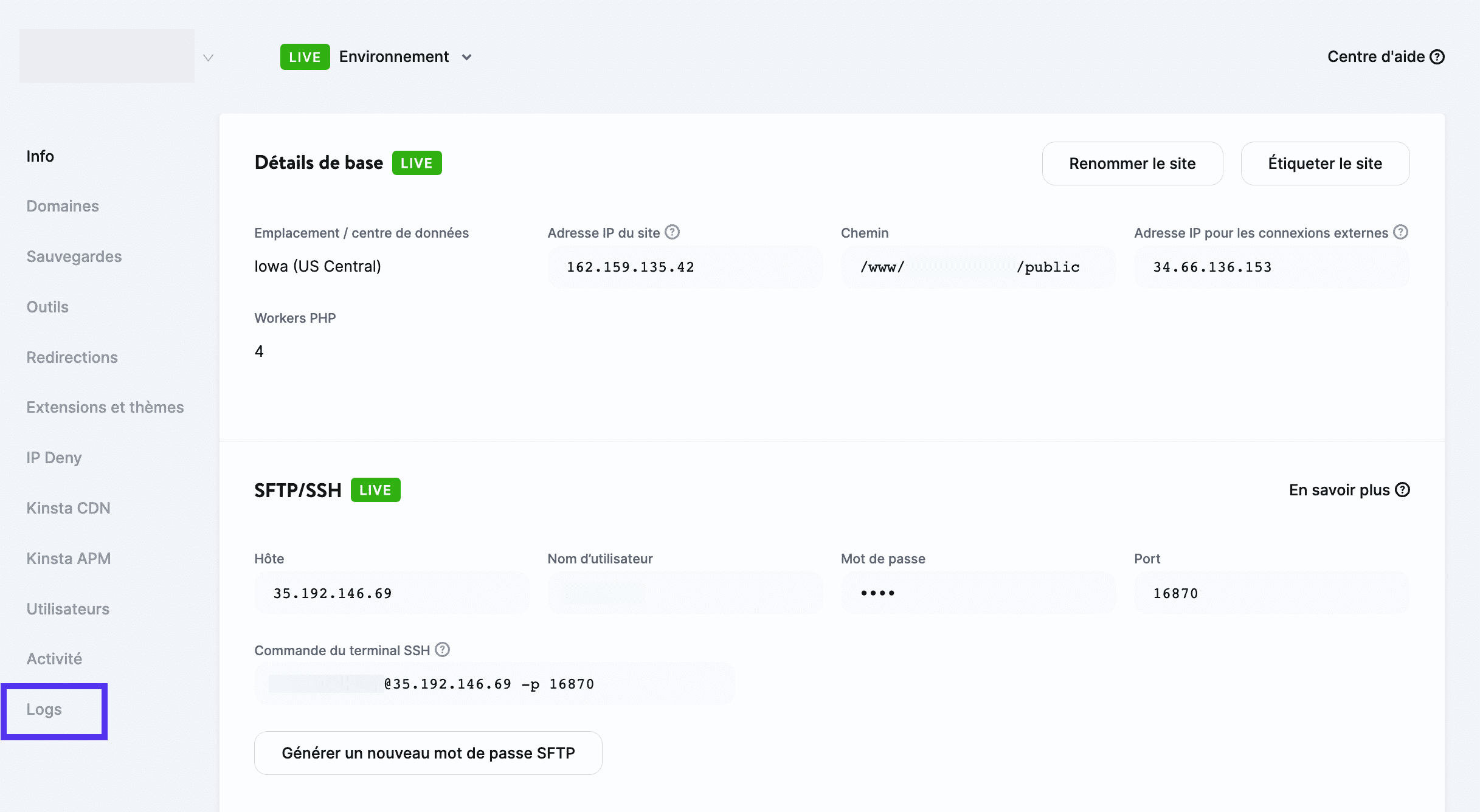Click help icon next to Centre d'aide
The image size is (1480, 812).
[1437, 57]
